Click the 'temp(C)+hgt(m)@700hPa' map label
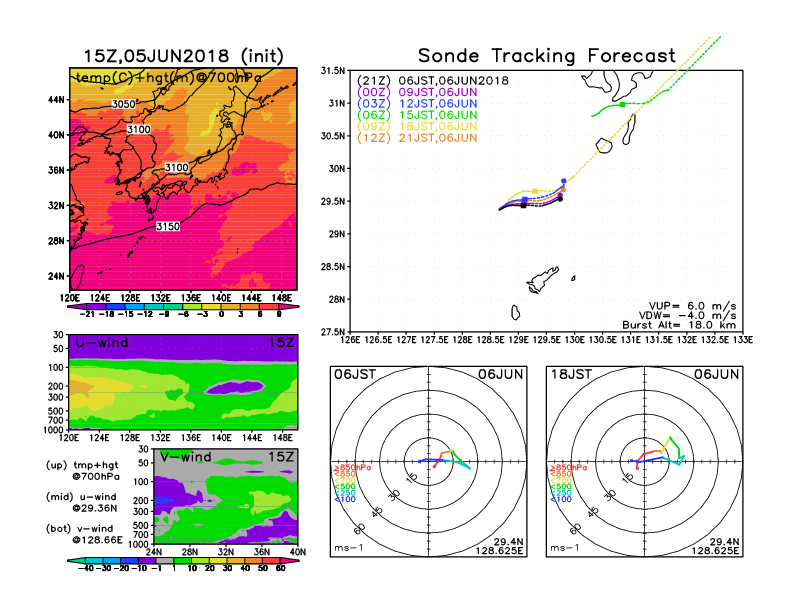This screenshot has height=612, width=792. coord(169,78)
